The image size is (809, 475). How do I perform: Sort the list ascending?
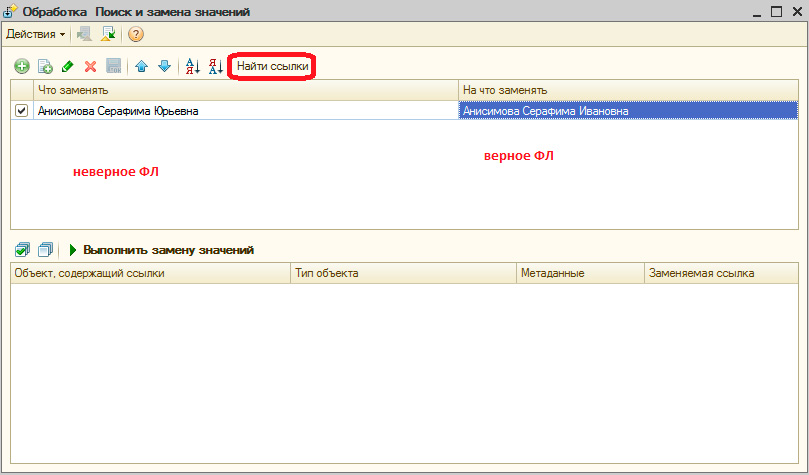193,66
